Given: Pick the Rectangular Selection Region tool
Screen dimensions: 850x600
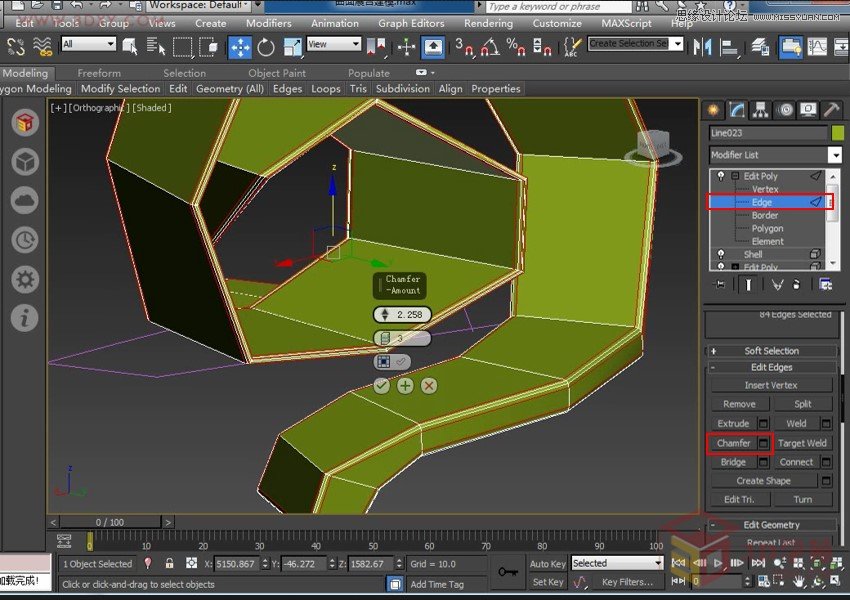Looking at the screenshot, I should click(x=183, y=47).
